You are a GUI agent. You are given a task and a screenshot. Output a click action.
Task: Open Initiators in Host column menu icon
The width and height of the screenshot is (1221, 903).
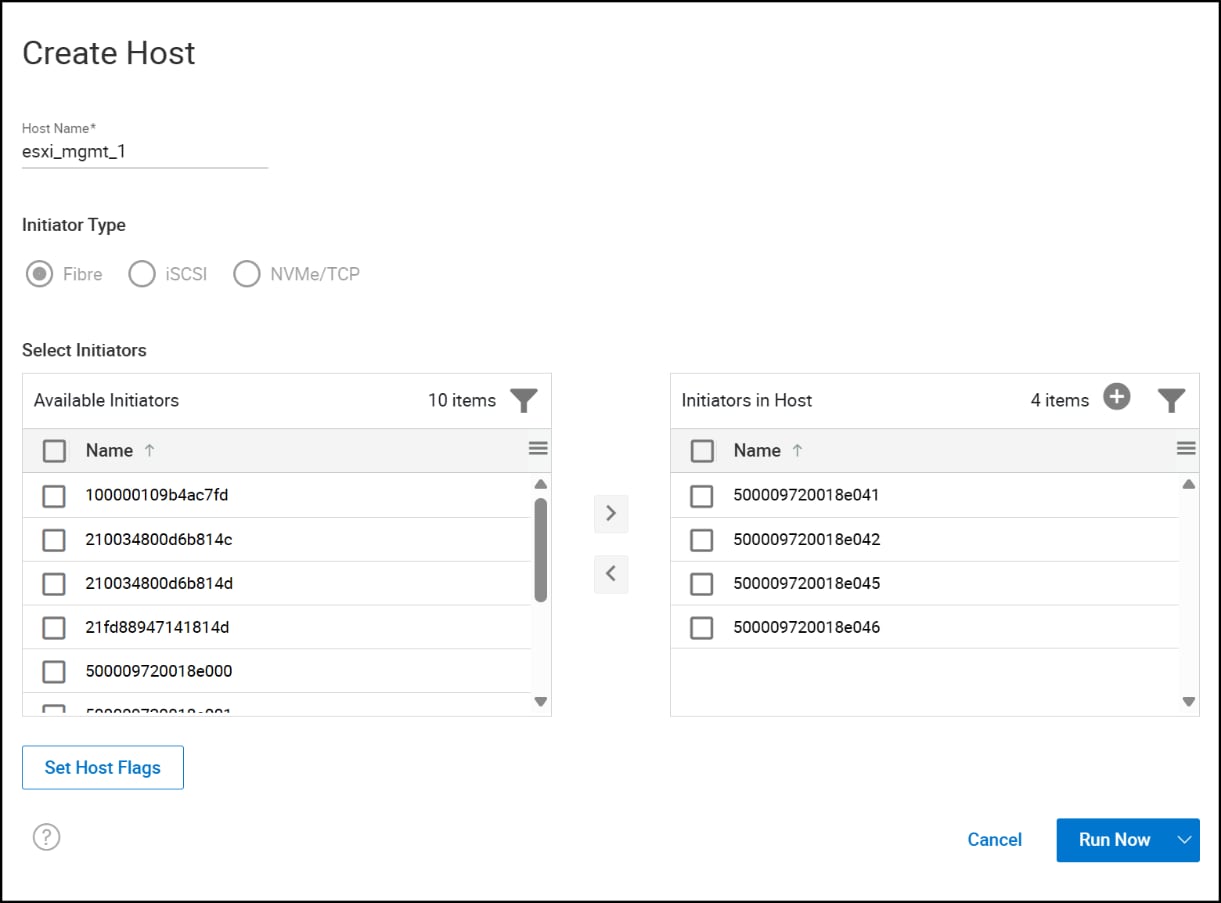[1186, 449]
